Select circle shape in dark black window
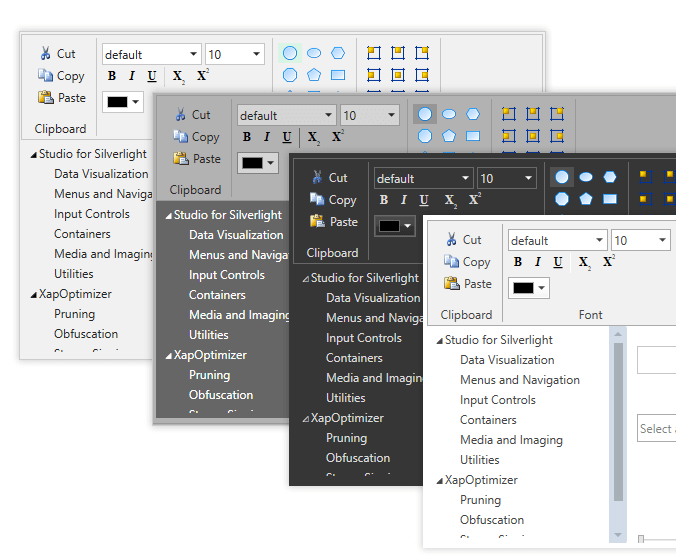 [562, 177]
